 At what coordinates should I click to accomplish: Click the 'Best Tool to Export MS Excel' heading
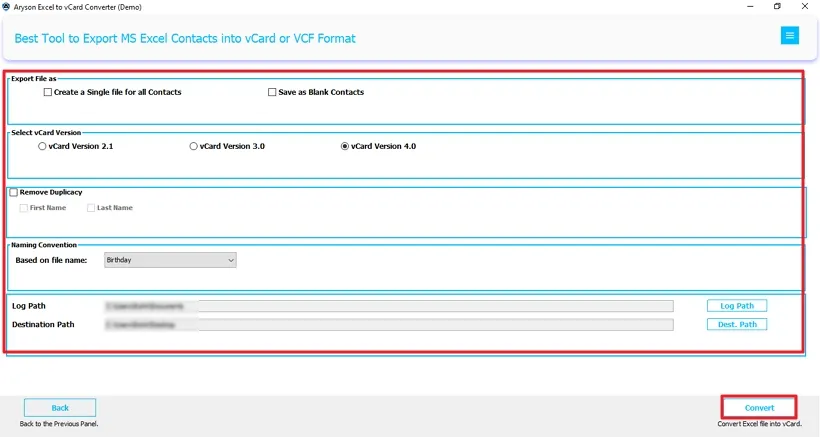point(185,38)
